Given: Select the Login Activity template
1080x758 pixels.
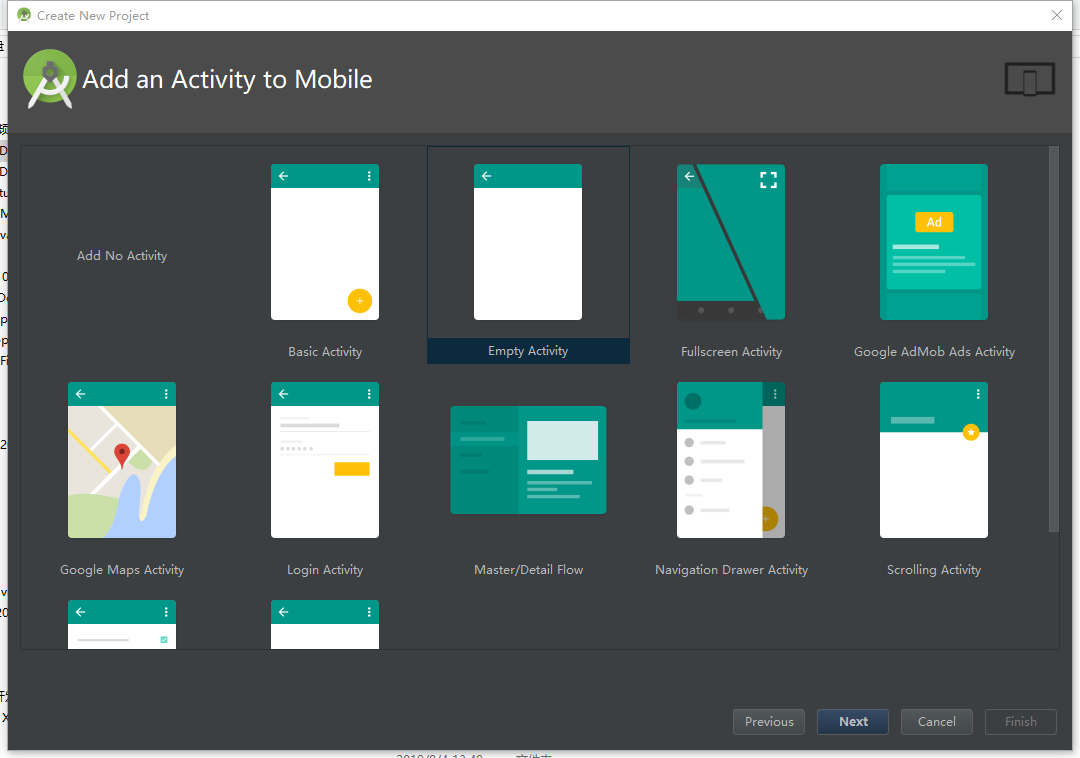Looking at the screenshot, I should [x=325, y=460].
